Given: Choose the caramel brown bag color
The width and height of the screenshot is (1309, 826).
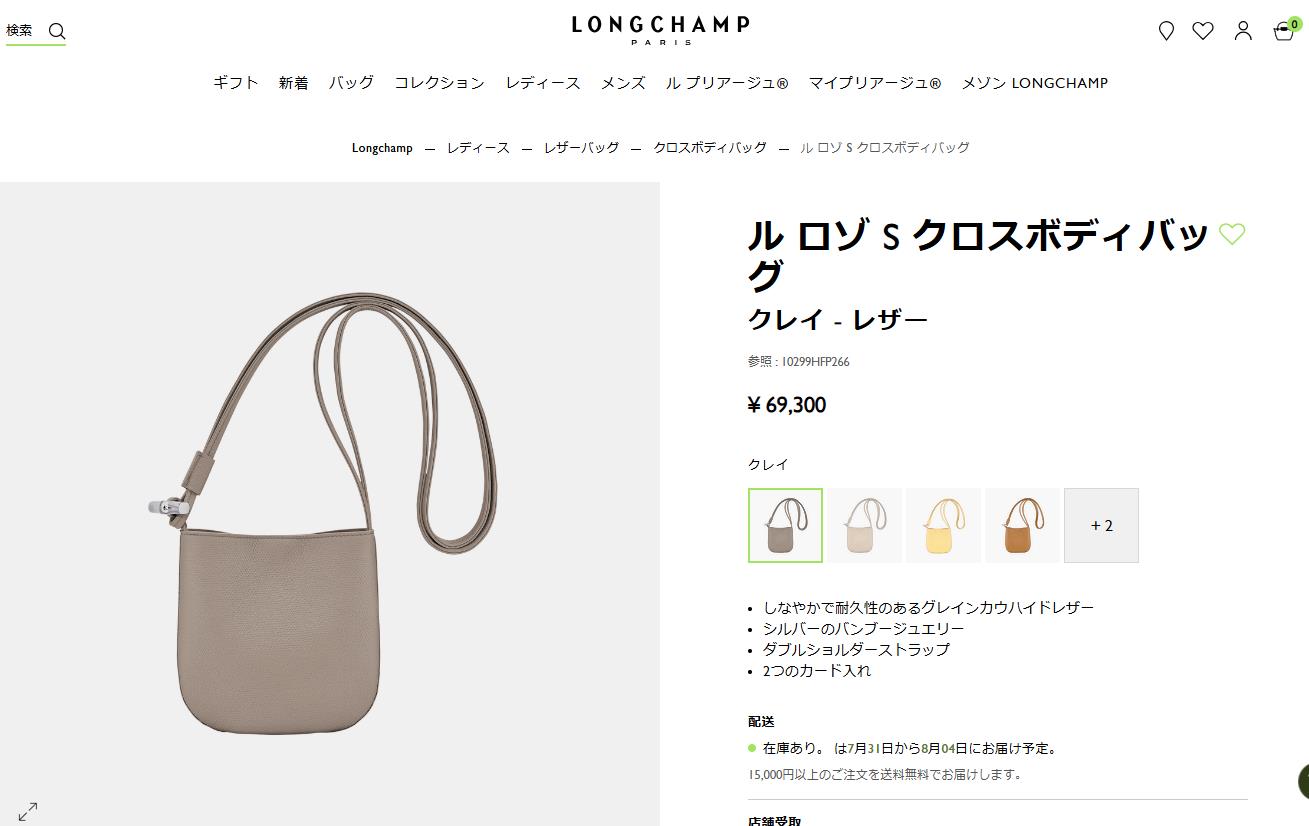Looking at the screenshot, I should (x=1022, y=525).
